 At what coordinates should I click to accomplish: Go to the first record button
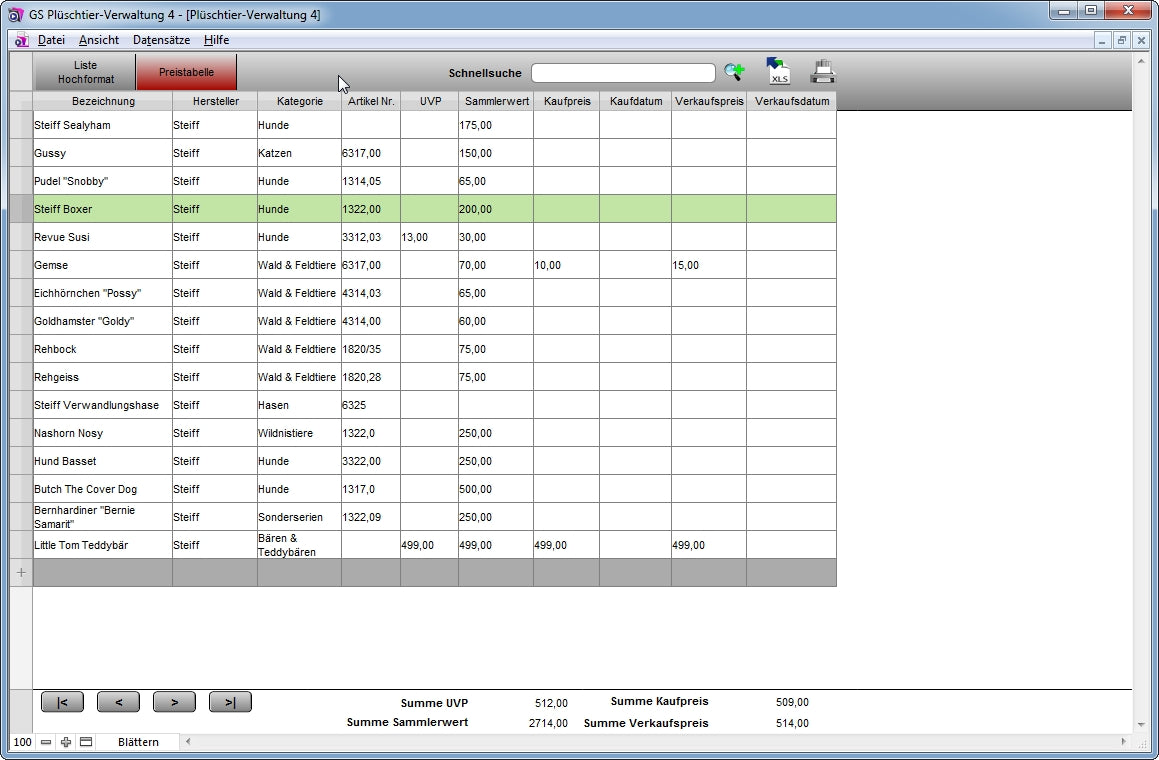pos(62,702)
